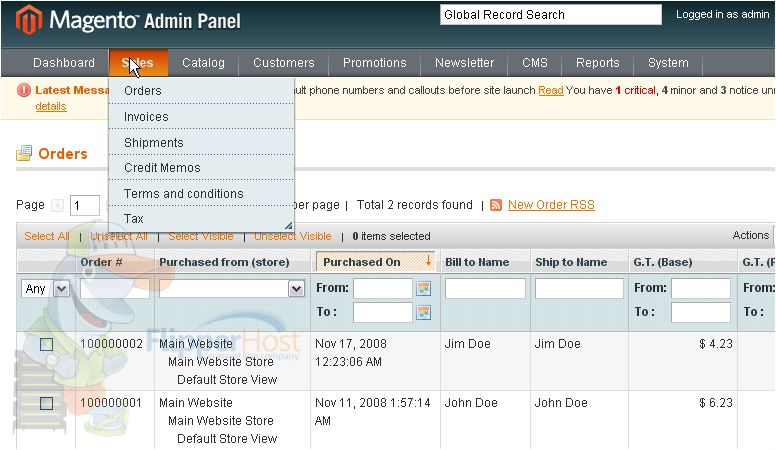Sort by Order # column header
Image resolution: width=776 pixels, height=450 pixels.
[x=101, y=262]
